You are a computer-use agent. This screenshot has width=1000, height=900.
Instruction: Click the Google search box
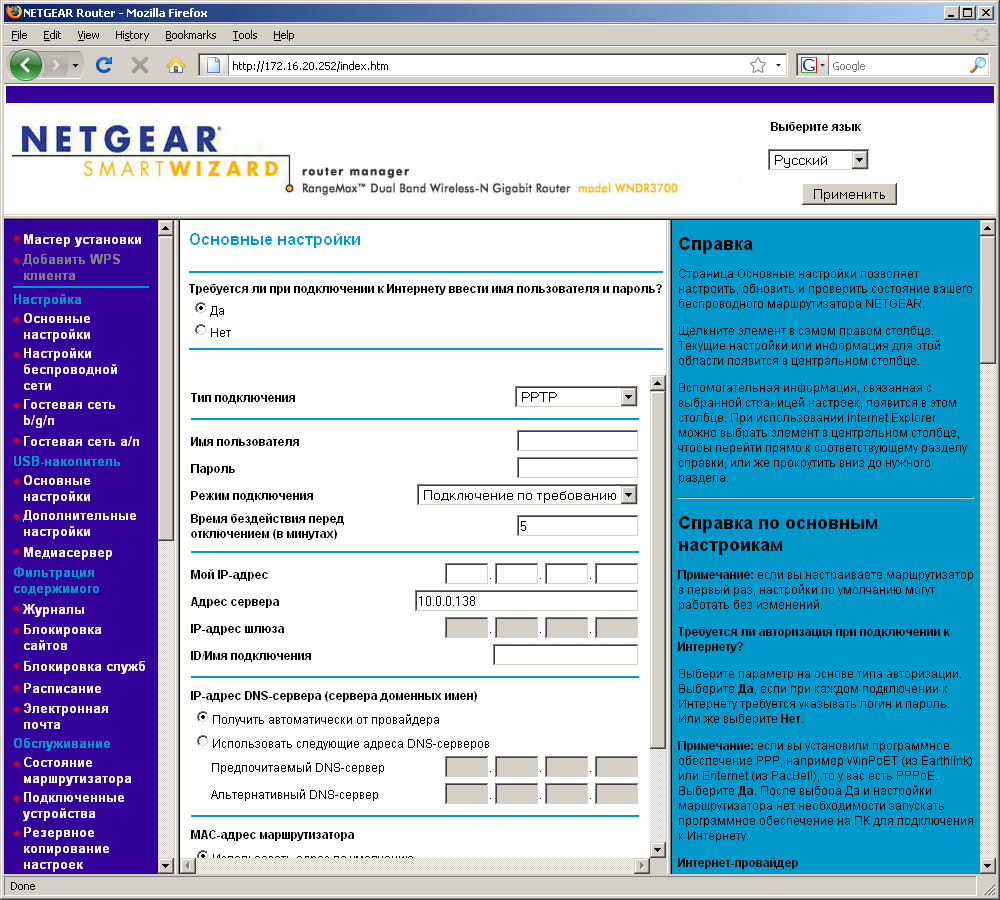pos(898,65)
